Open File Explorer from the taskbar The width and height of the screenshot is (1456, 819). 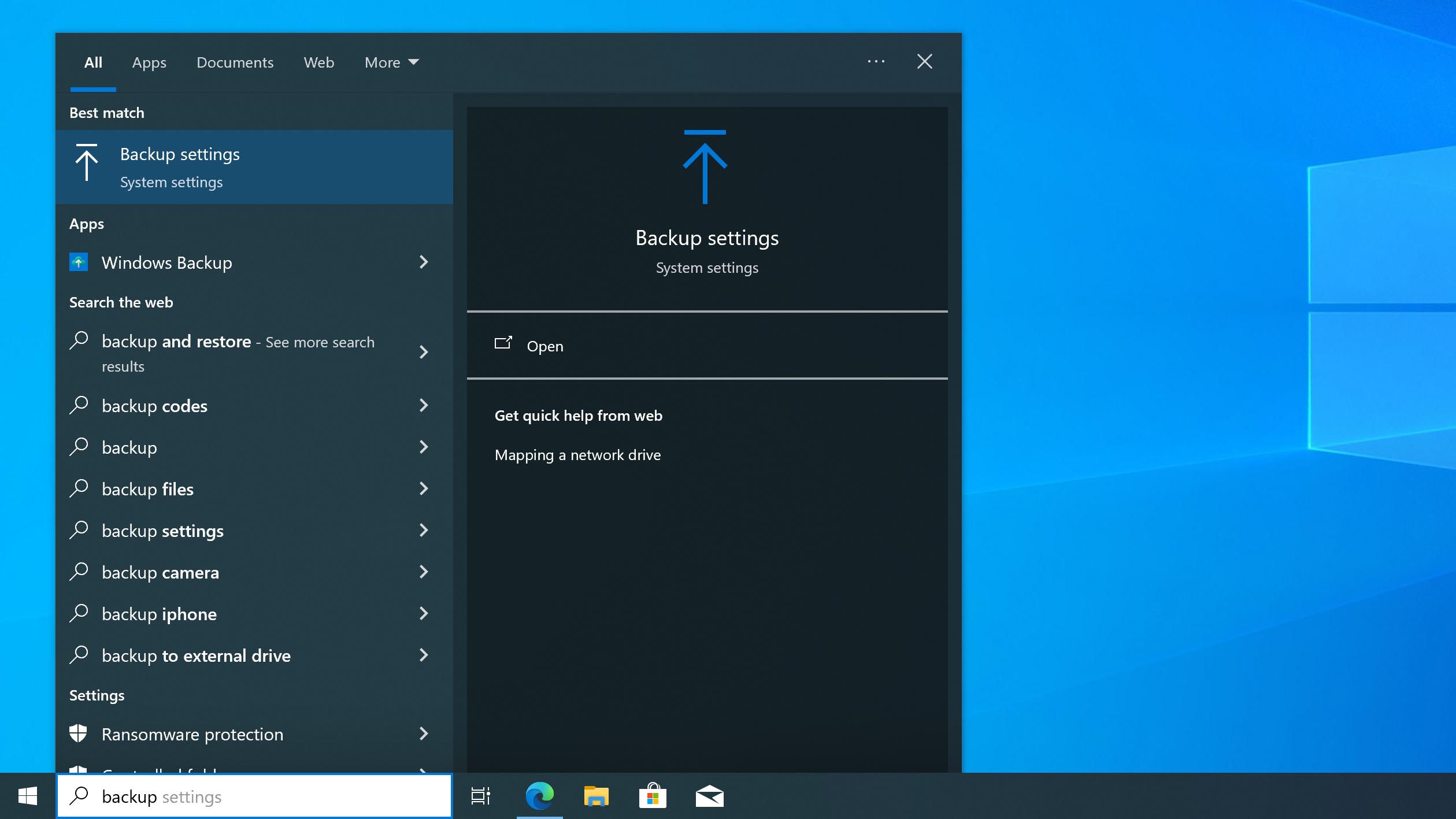pos(596,796)
